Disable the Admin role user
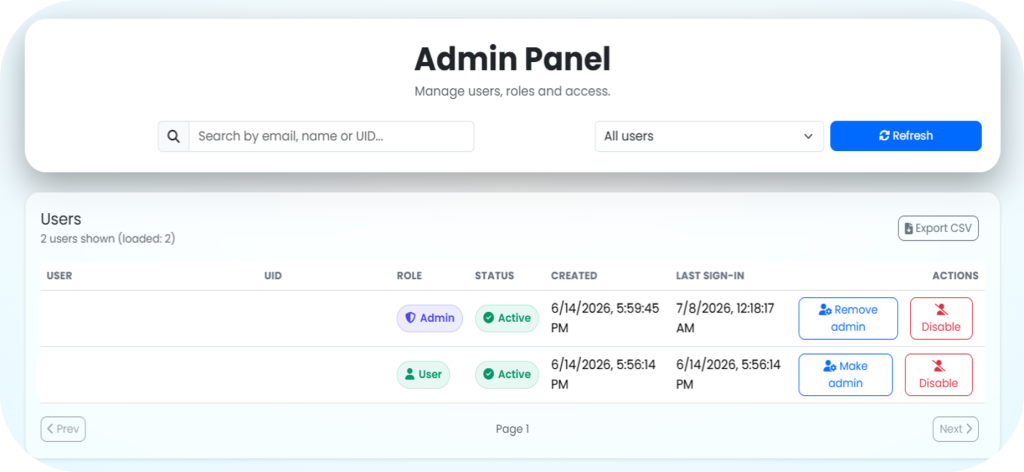This screenshot has height=472, width=1024. pyautogui.click(x=940, y=319)
